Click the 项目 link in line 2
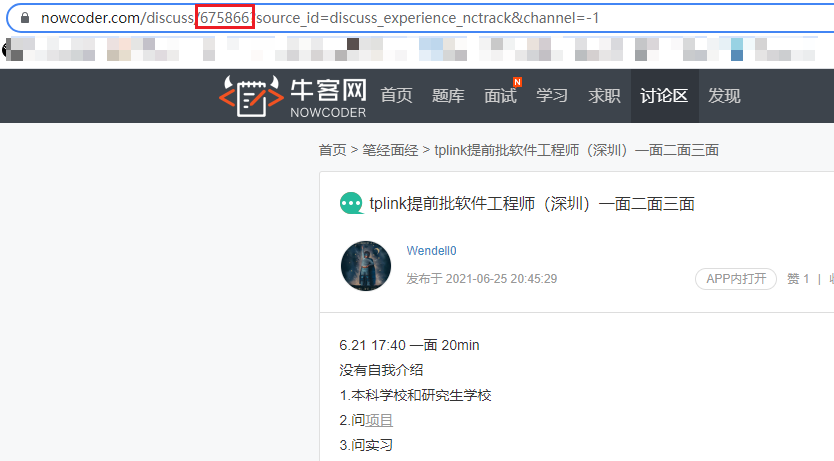Image resolution: width=834 pixels, height=461 pixels. coord(379,421)
